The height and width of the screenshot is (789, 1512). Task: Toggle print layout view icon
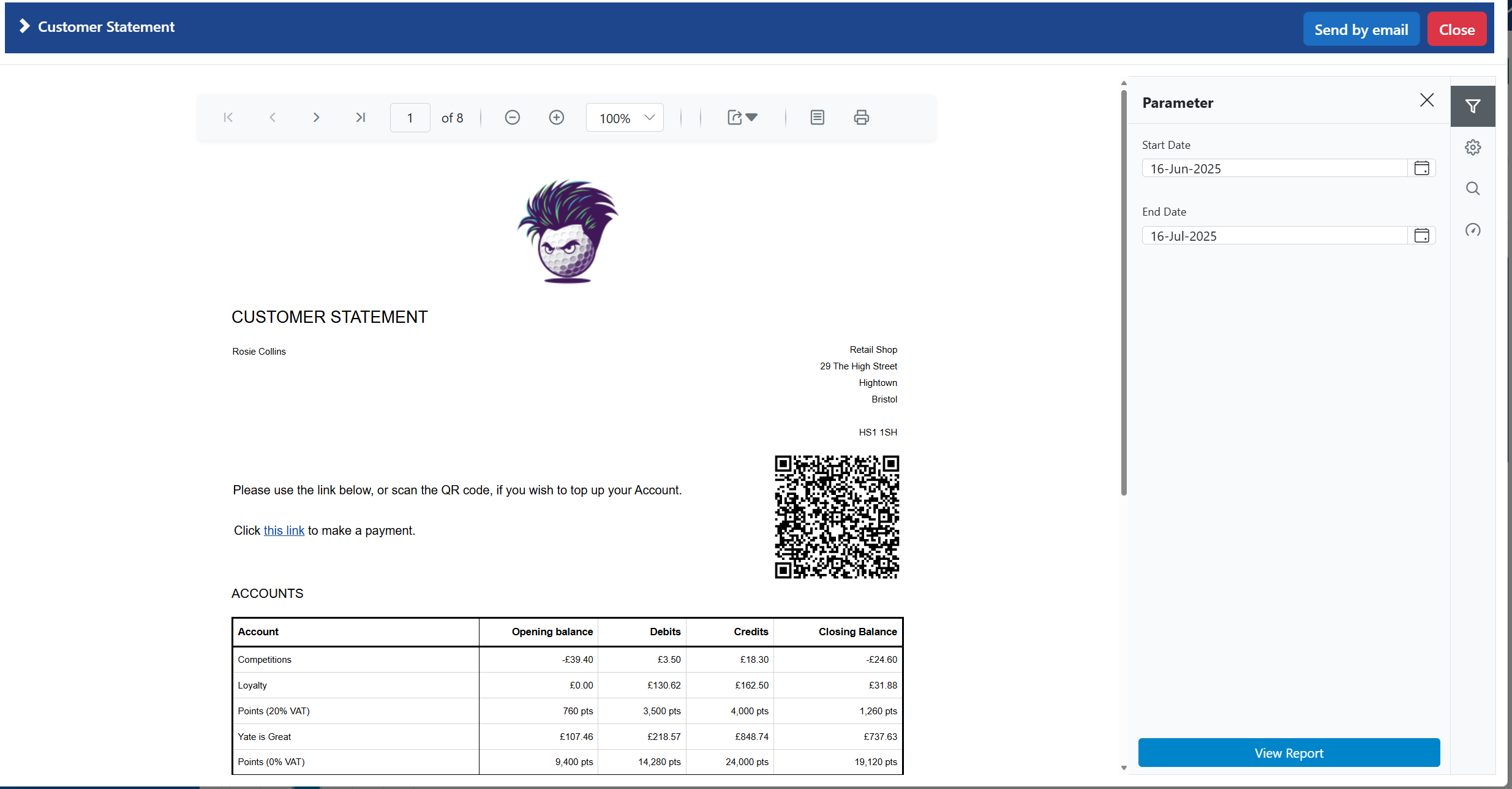point(817,118)
